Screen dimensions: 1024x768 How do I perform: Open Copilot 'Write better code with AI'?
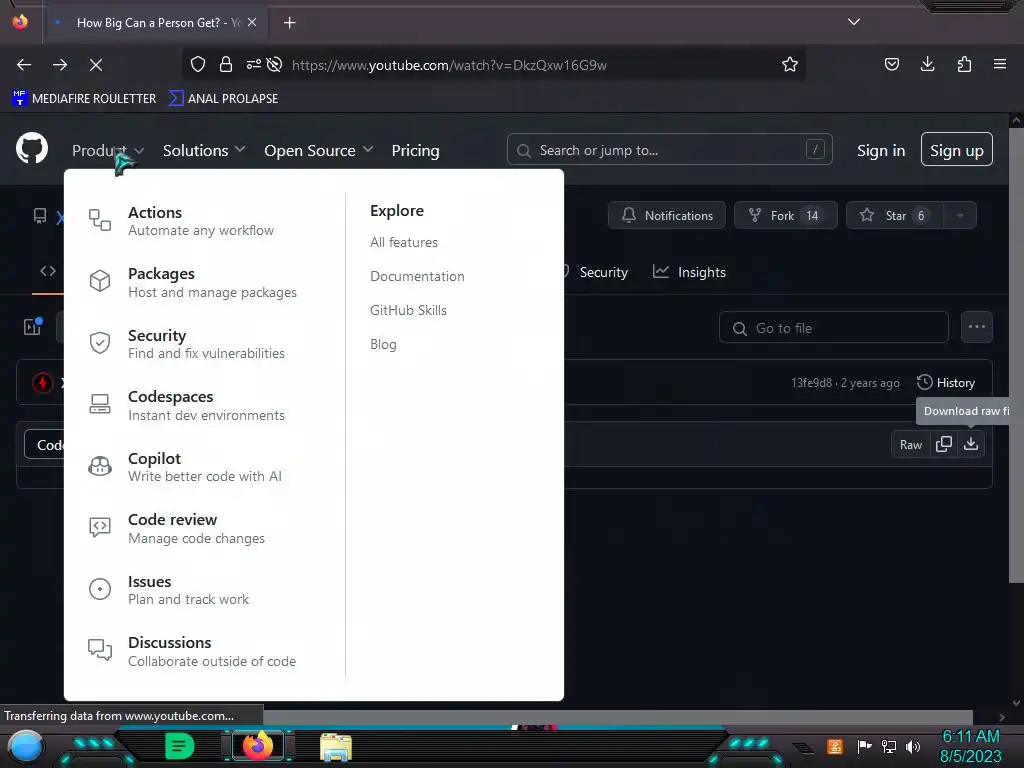click(185, 466)
